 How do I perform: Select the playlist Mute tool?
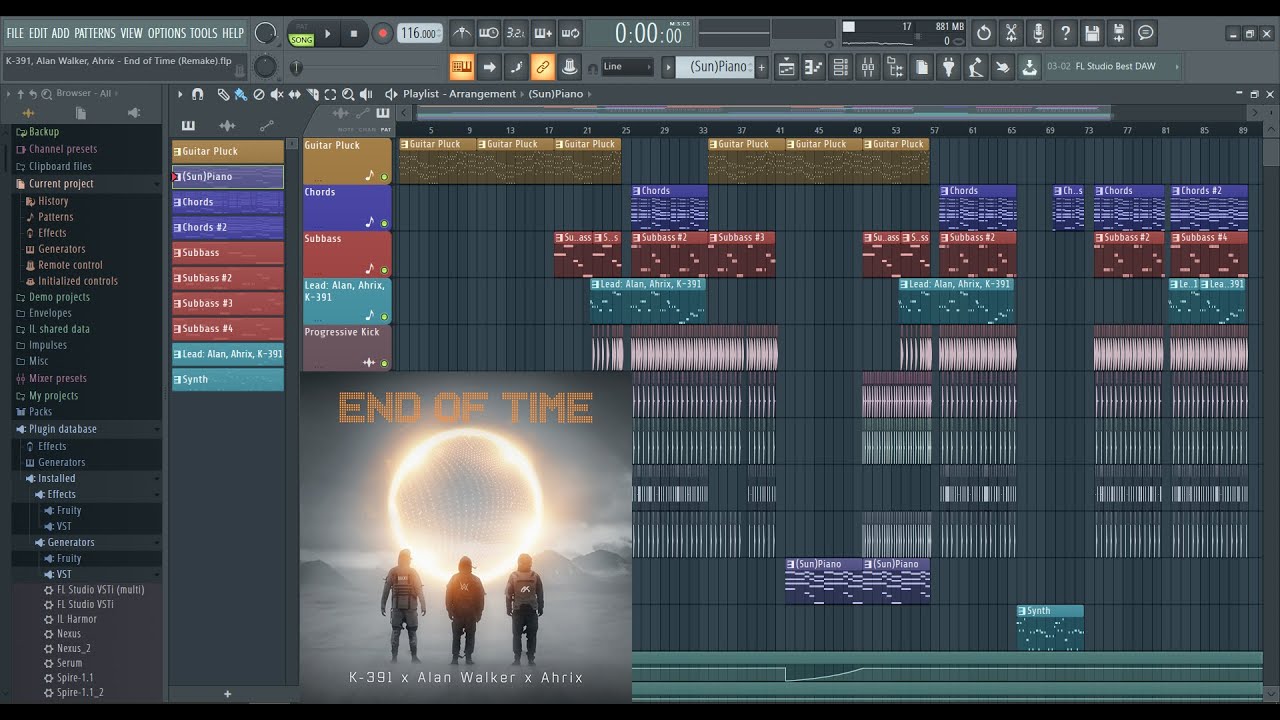(277, 94)
